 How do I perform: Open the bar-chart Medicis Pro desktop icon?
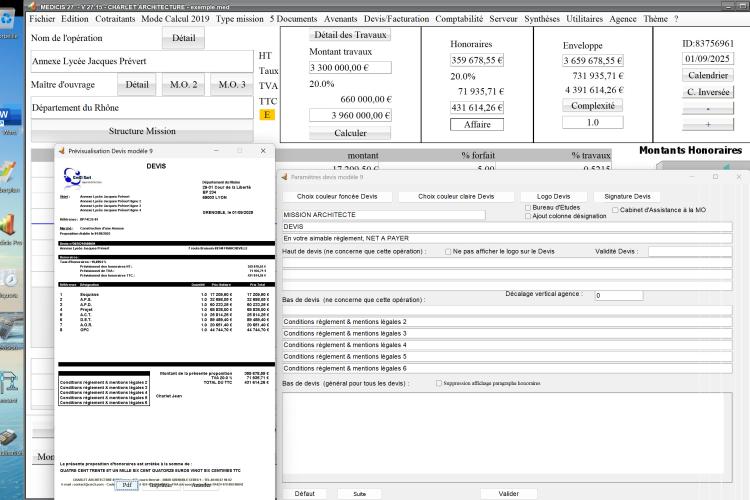[x=8, y=226]
